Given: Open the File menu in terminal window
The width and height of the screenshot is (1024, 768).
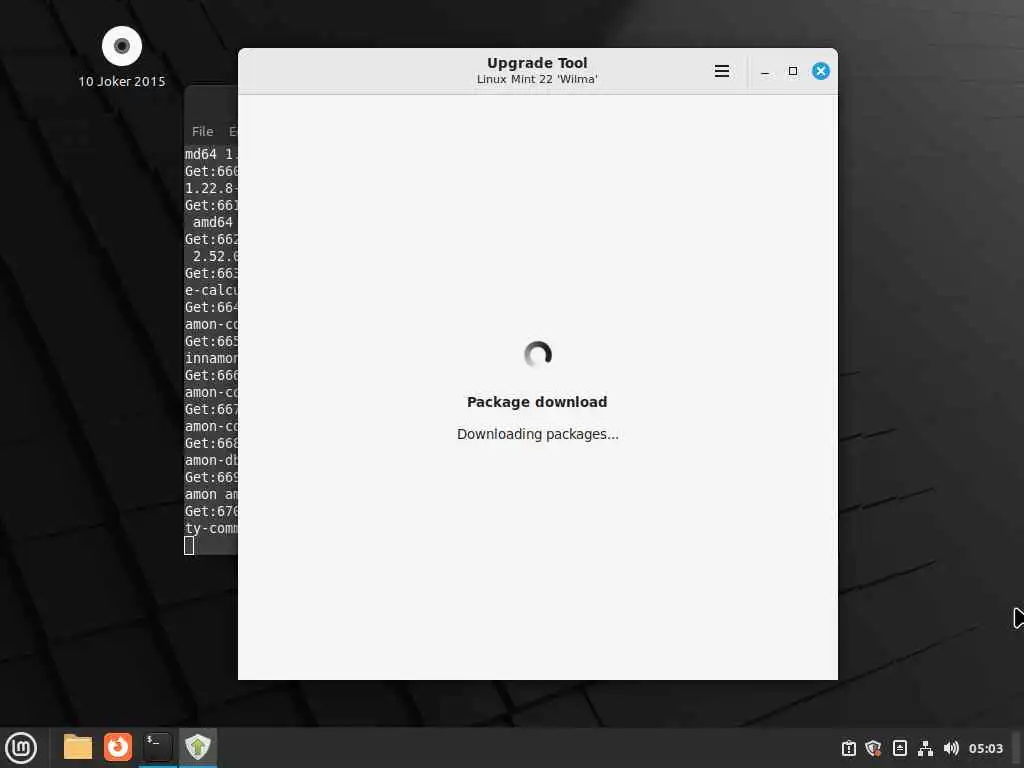Looking at the screenshot, I should (202, 131).
